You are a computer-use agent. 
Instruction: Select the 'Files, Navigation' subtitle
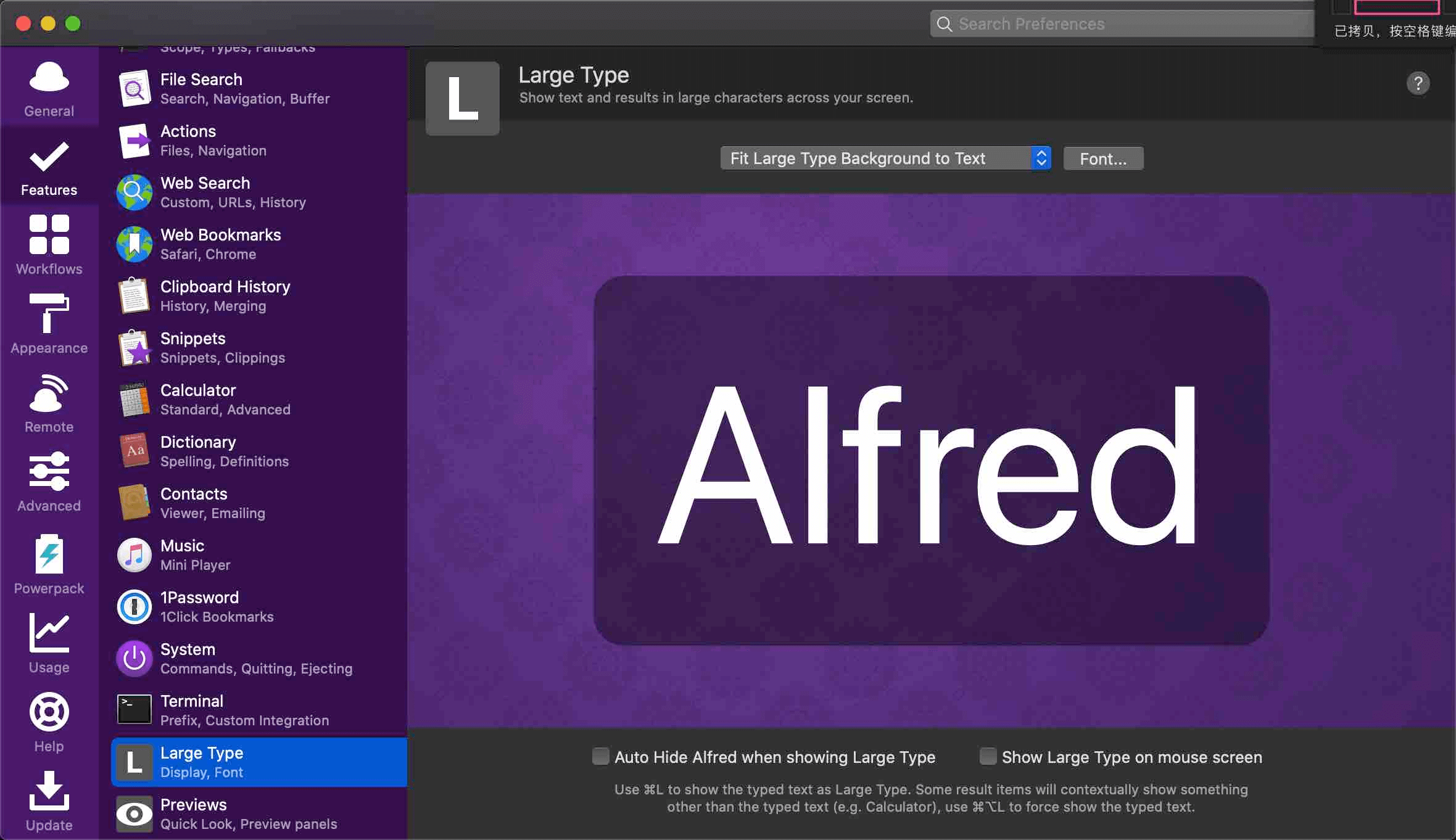click(213, 151)
